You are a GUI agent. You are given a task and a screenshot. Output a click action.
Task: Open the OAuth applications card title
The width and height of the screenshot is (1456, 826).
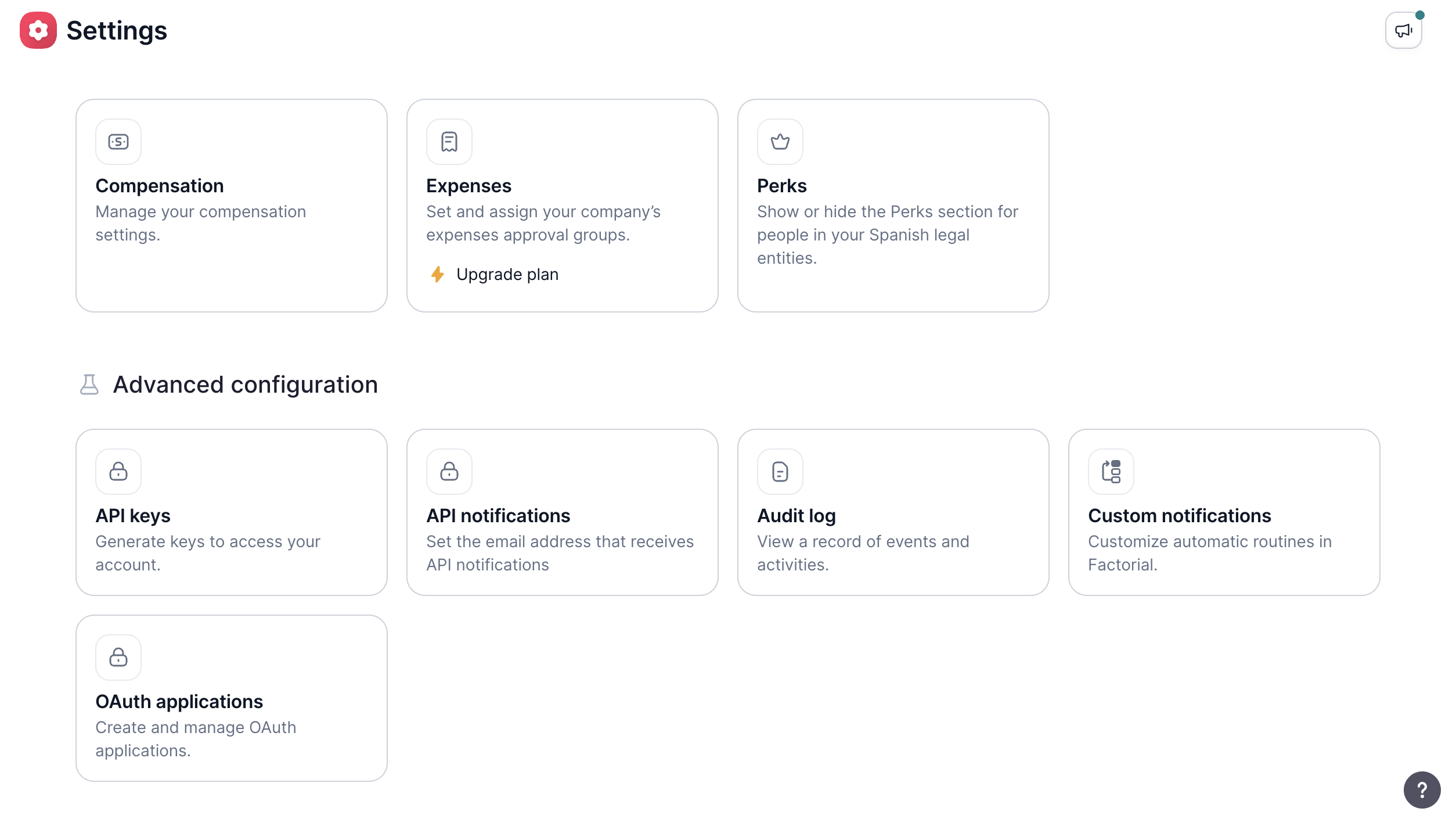point(179,702)
